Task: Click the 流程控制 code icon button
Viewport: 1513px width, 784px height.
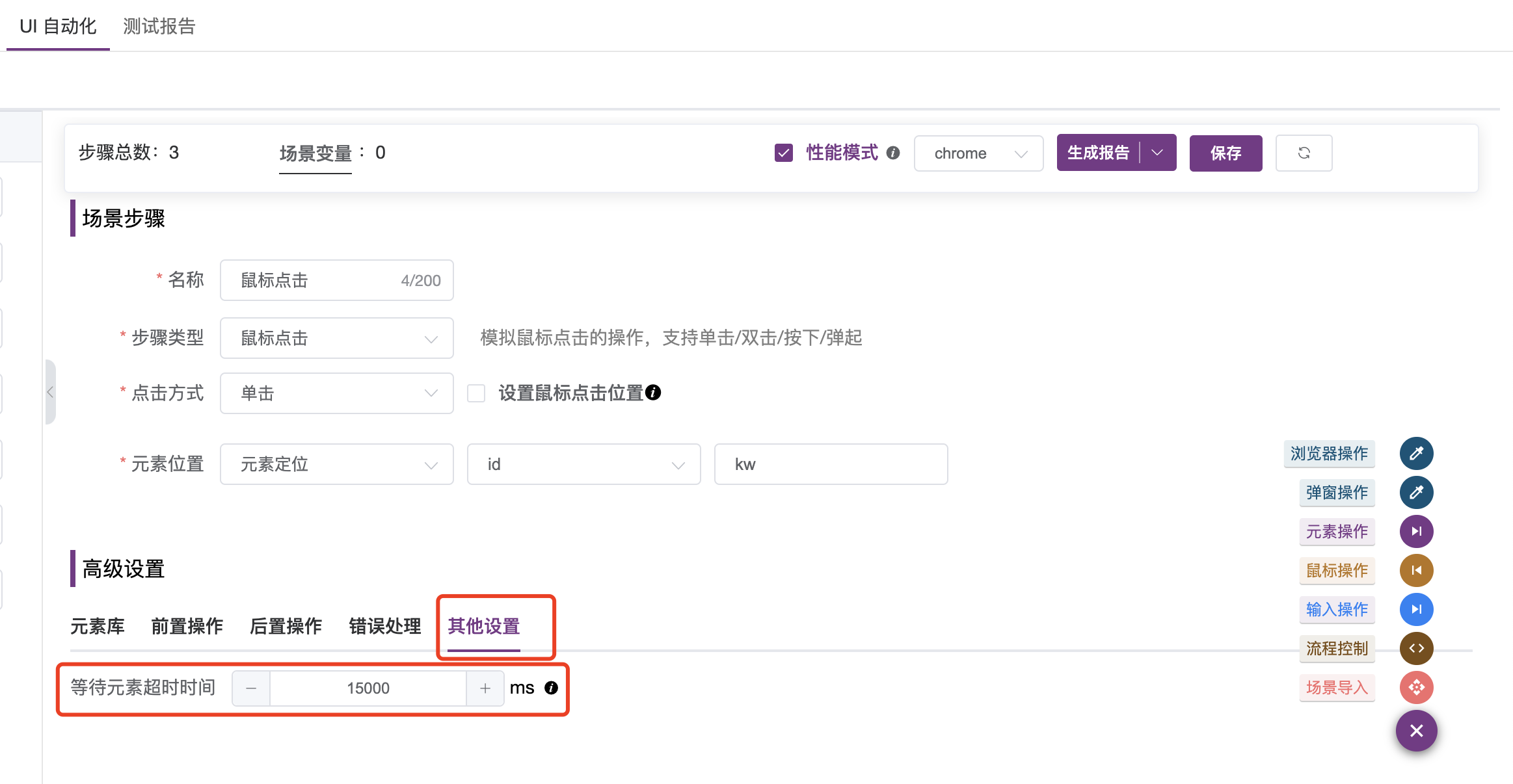Action: [1416, 648]
